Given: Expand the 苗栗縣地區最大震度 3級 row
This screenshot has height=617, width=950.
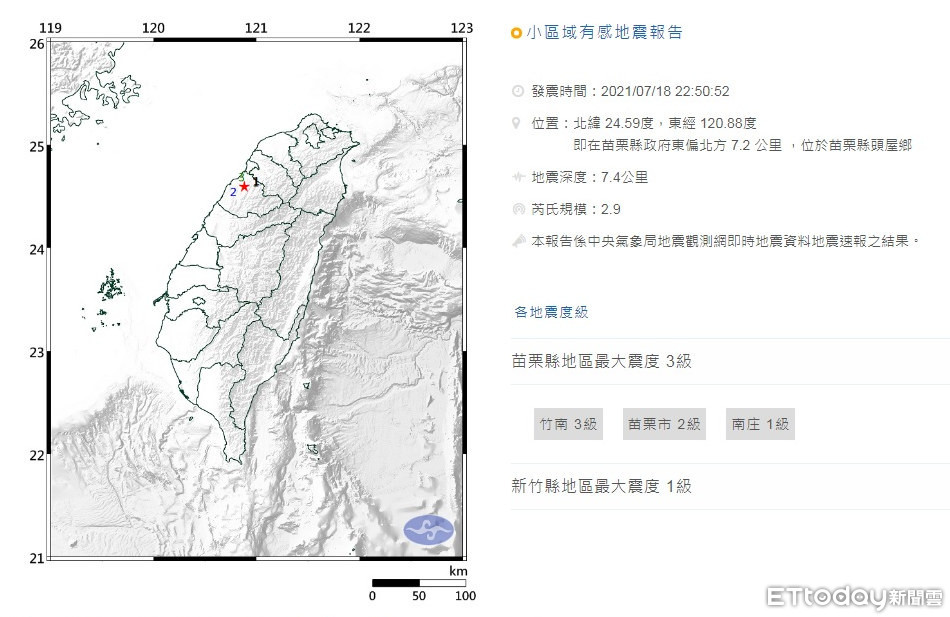Looking at the screenshot, I should [601, 361].
